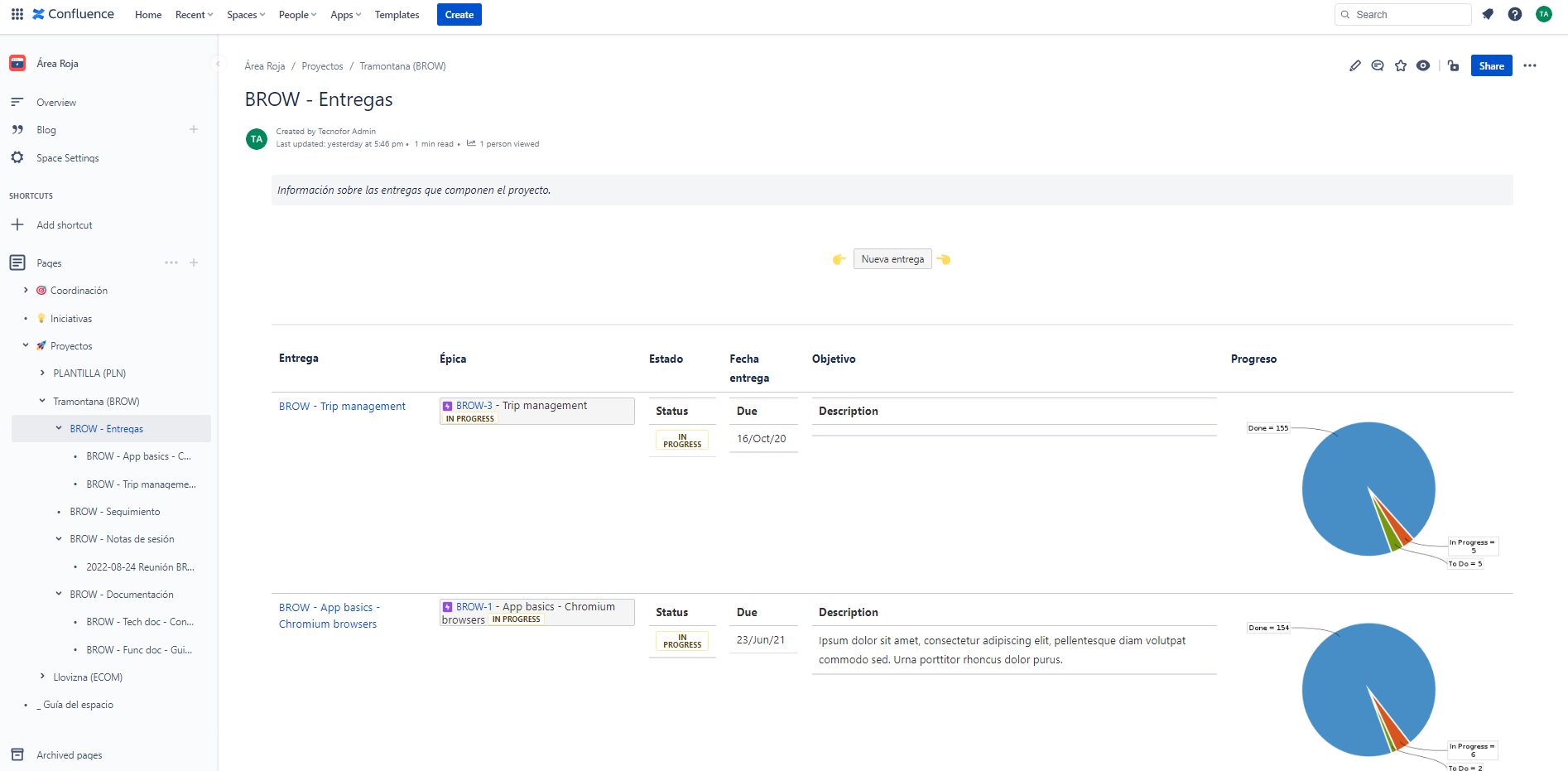Open the page restrictions lock icon
The height and width of the screenshot is (771, 1568).
coord(1454,66)
